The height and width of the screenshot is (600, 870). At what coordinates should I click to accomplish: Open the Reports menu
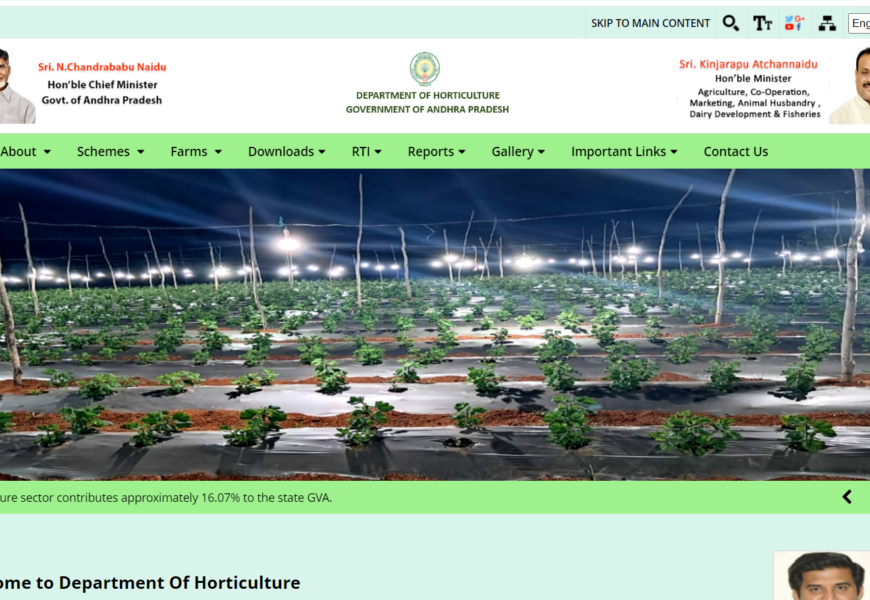coord(436,152)
